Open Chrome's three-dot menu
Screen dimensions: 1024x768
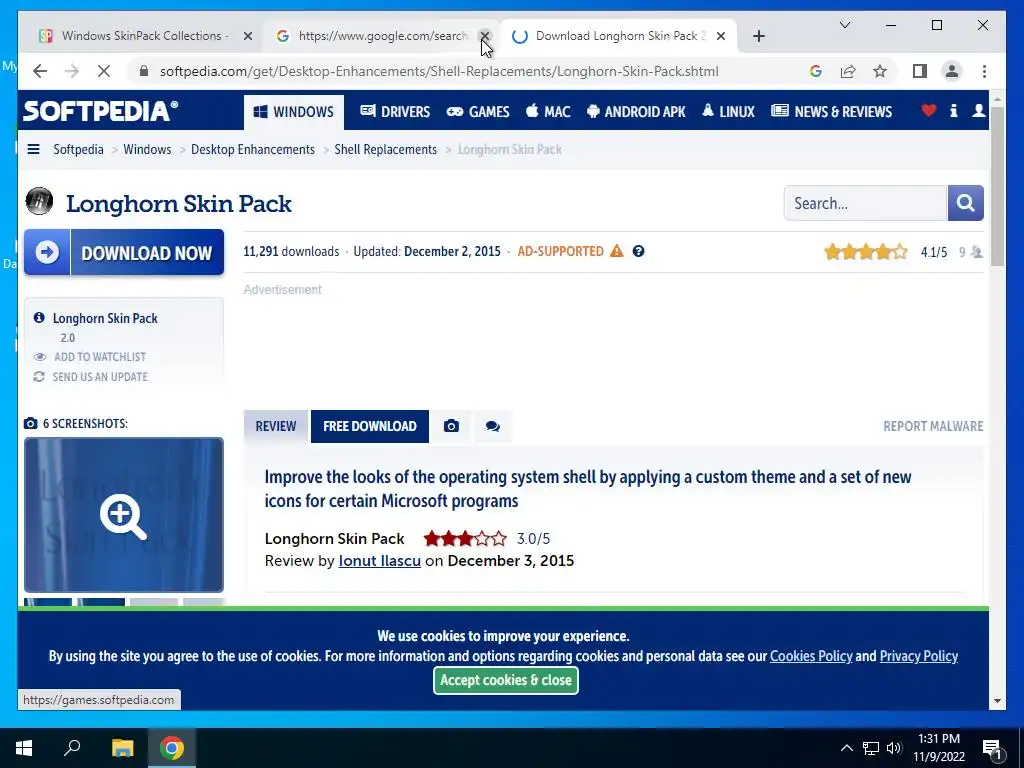(x=984, y=71)
